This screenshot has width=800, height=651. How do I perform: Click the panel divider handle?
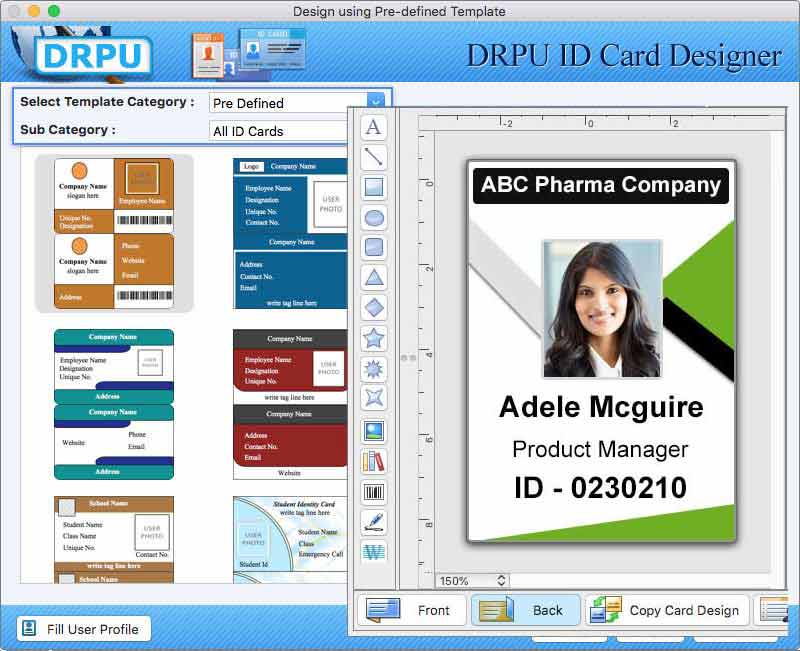(408, 358)
